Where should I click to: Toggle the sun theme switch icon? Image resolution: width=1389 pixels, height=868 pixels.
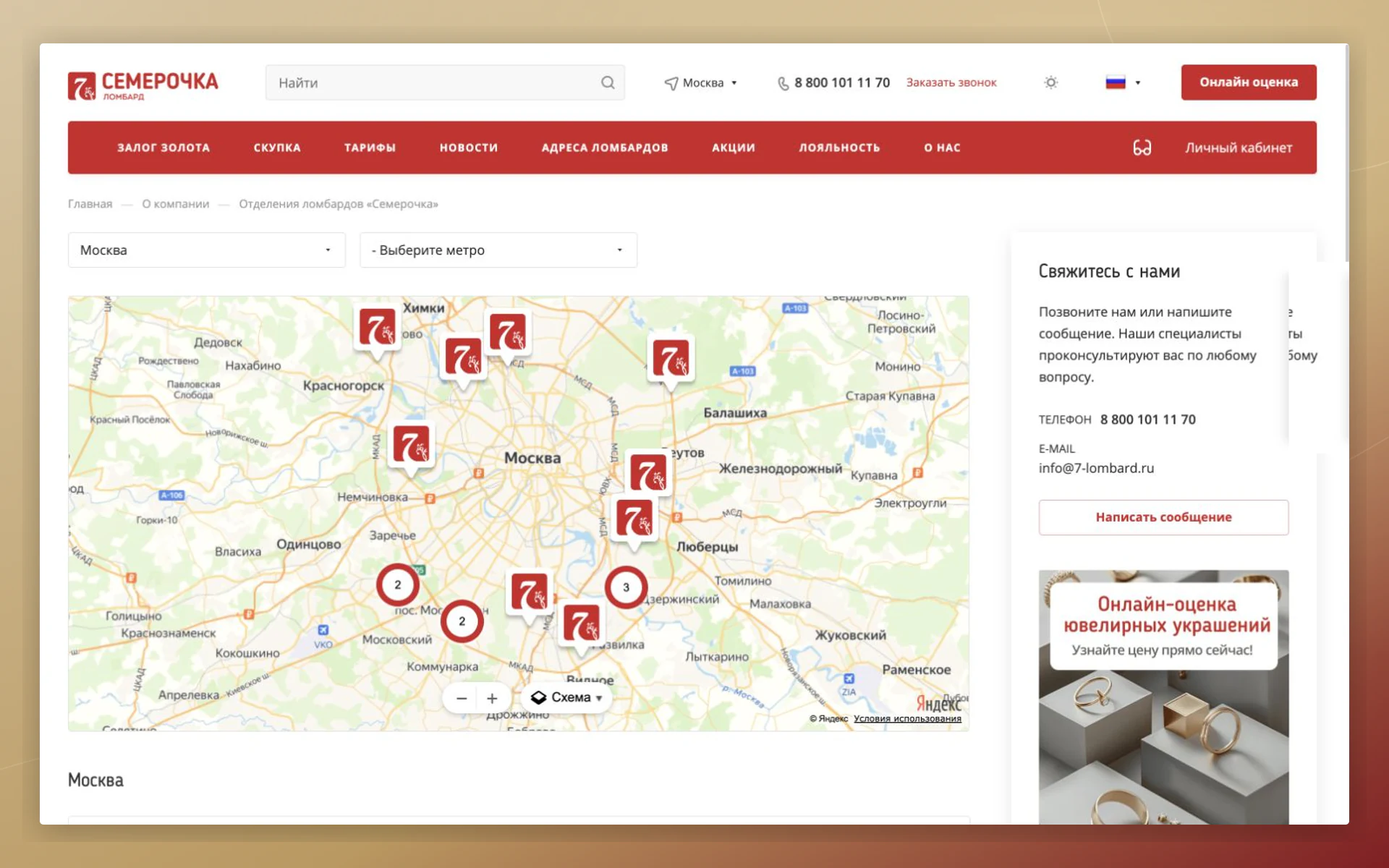point(1050,82)
